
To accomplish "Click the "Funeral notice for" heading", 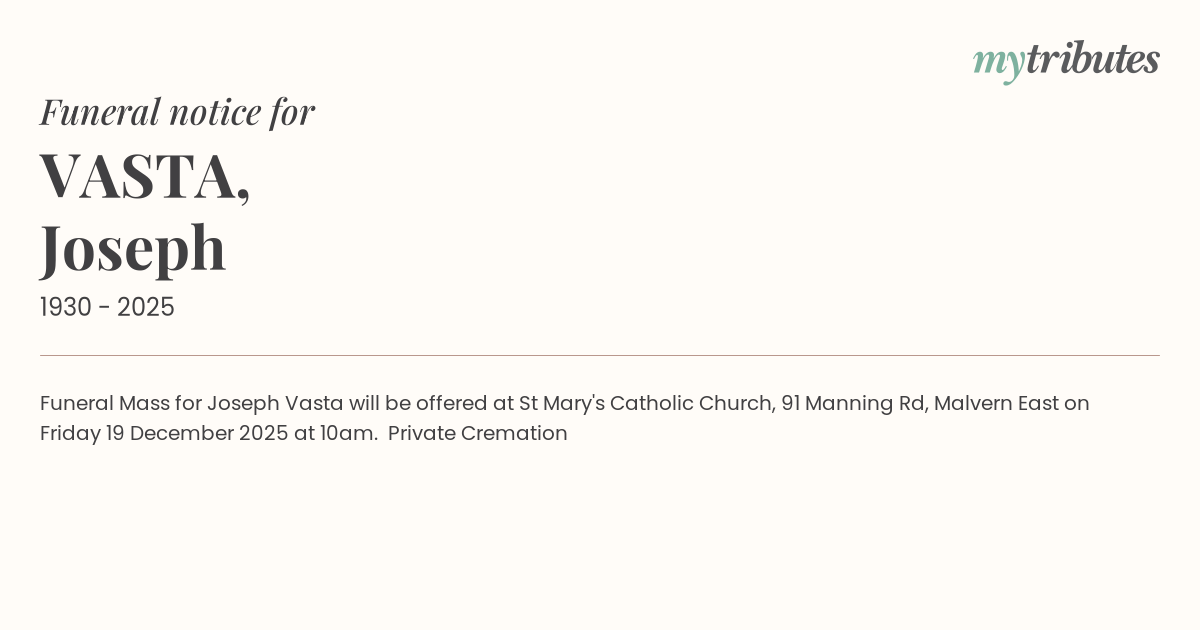I will click(177, 112).
